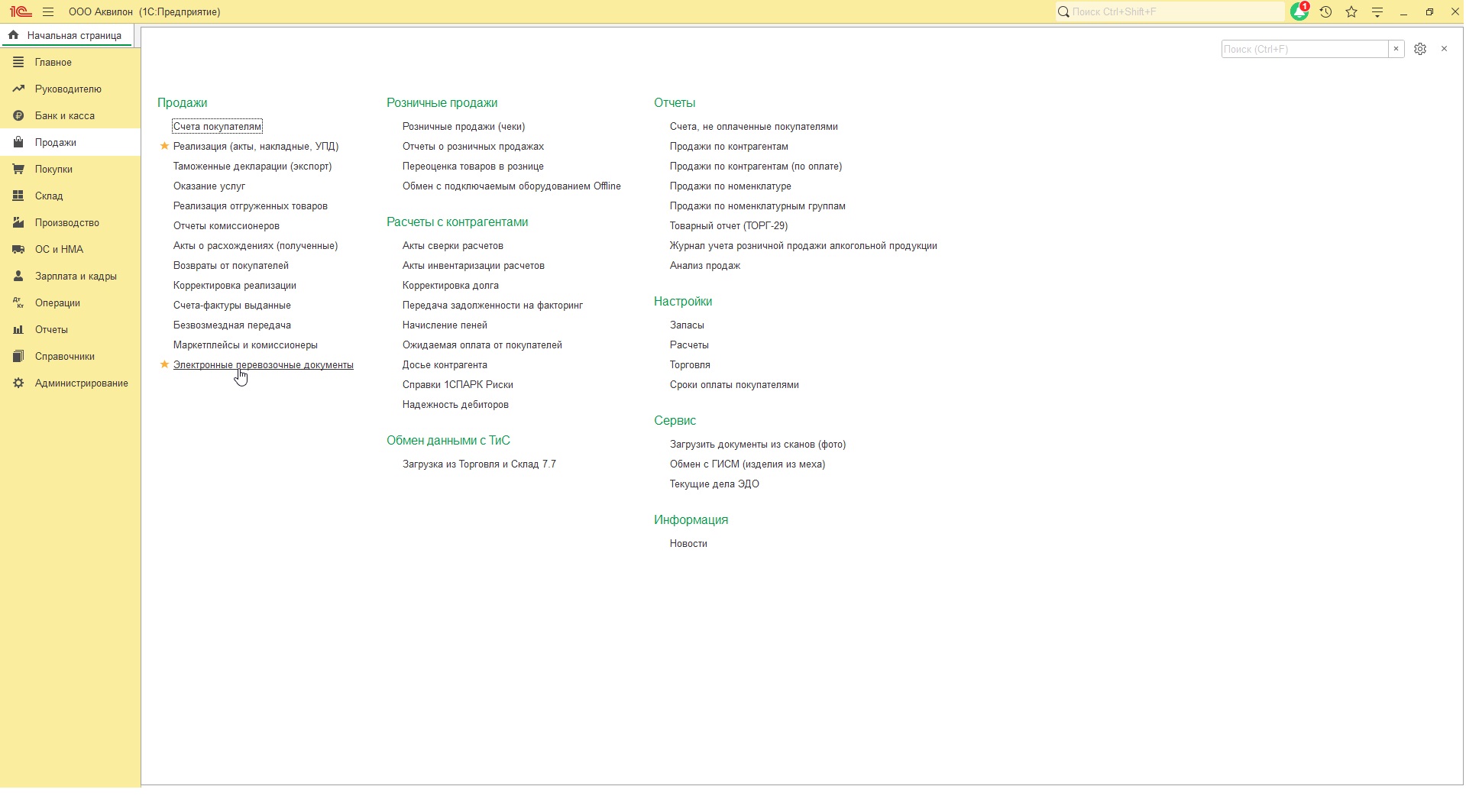Open Справки 1СПАРК Риски
Image resolution: width=1466 pixels, height=812 pixels.
[x=458, y=384]
